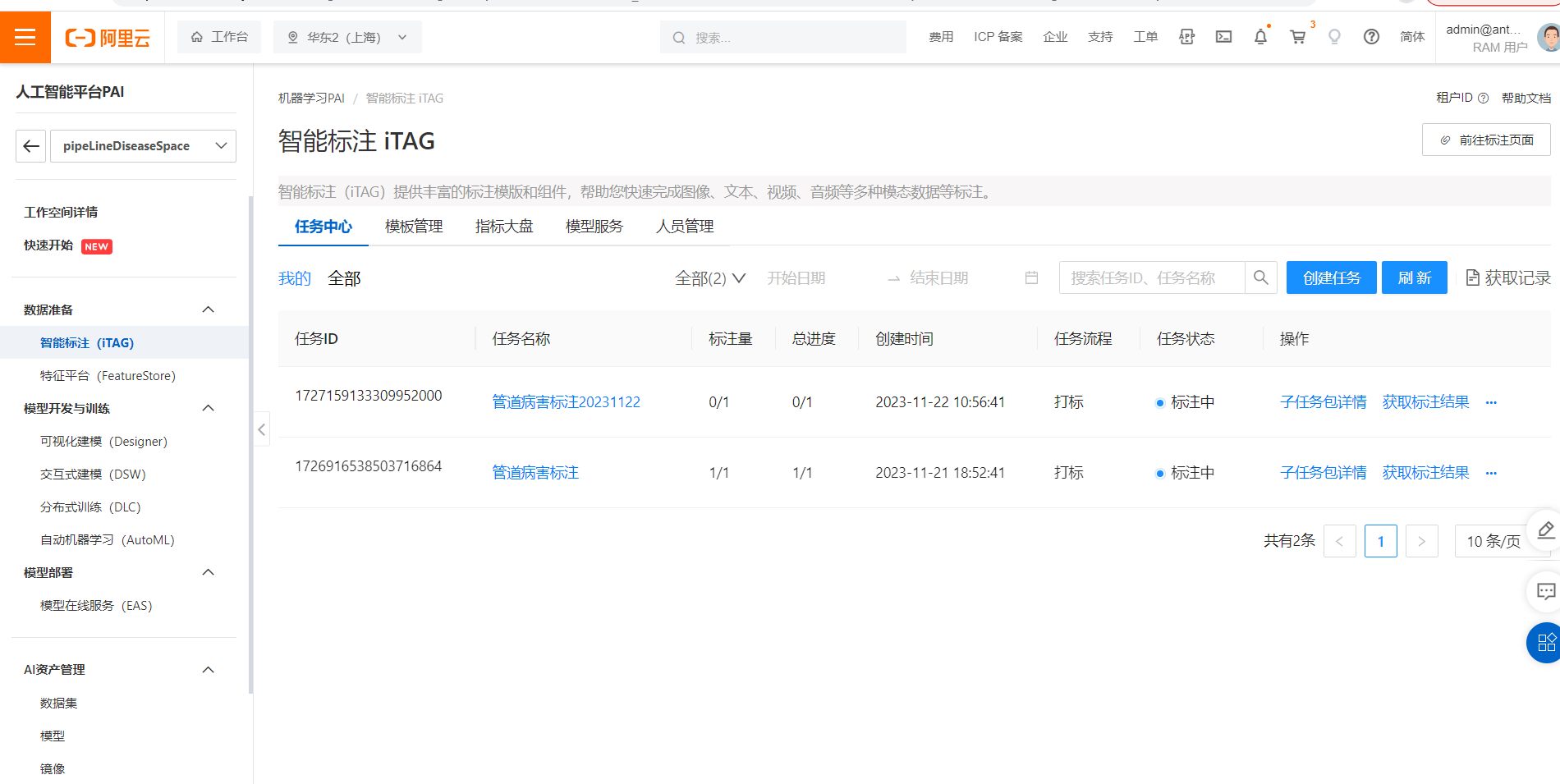Click the floating edit pencil icon
The height and width of the screenshot is (784, 1560).
pos(1545,530)
